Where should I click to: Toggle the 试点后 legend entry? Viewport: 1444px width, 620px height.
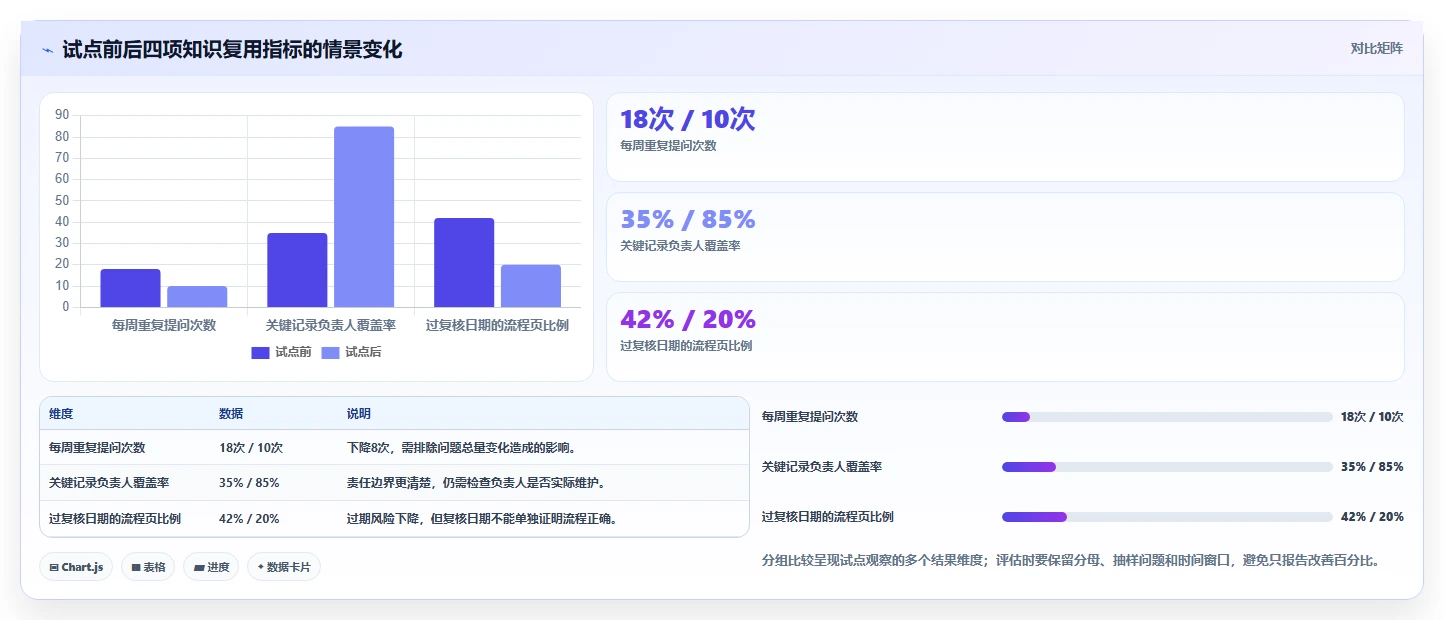click(351, 352)
